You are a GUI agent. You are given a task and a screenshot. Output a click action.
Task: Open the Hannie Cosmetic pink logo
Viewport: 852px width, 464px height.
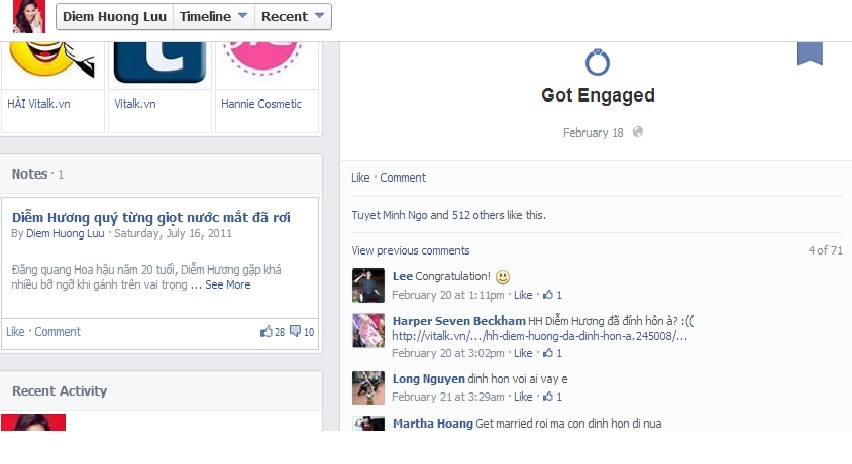pos(263,59)
